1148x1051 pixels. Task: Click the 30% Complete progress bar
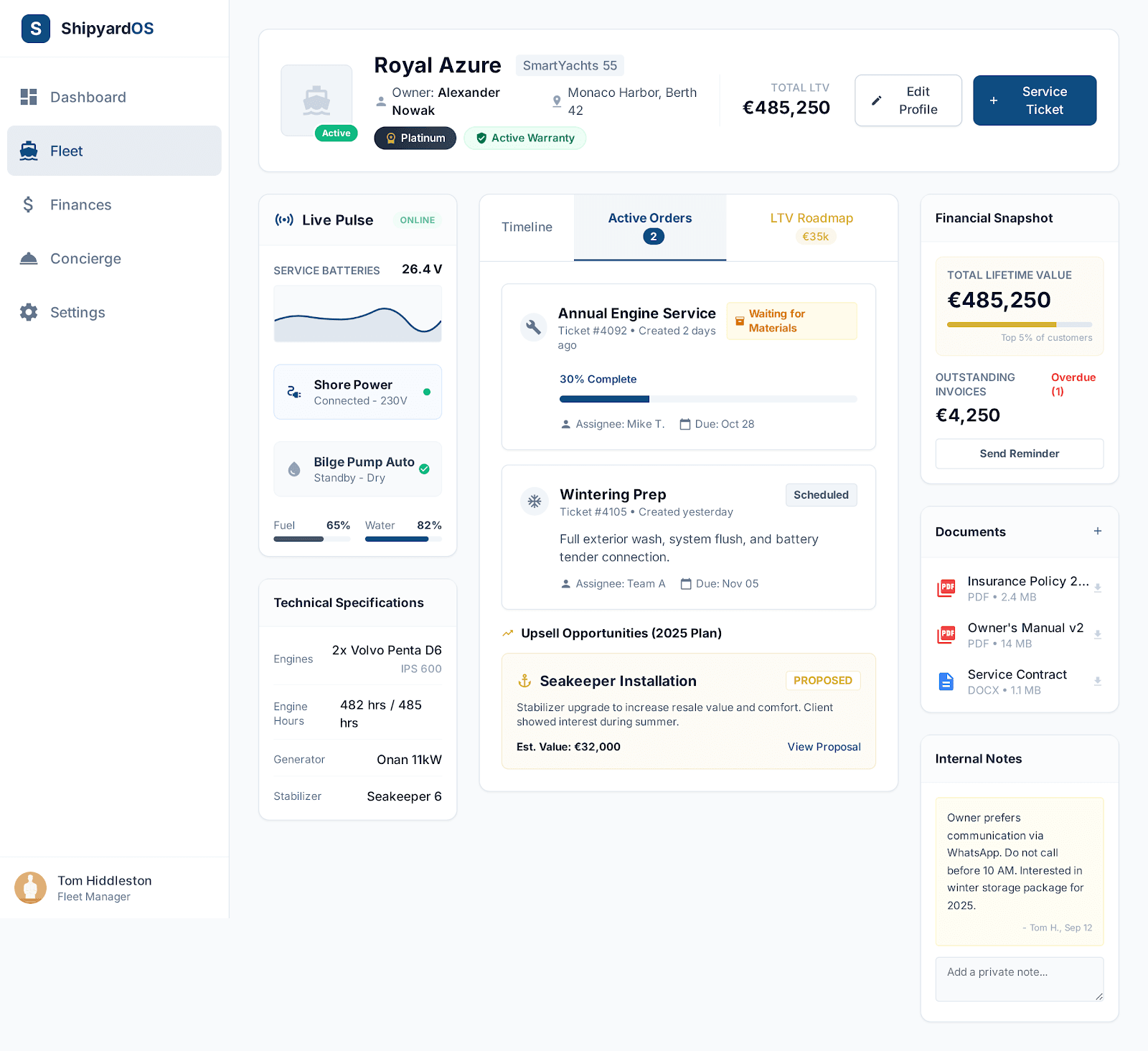click(x=707, y=399)
